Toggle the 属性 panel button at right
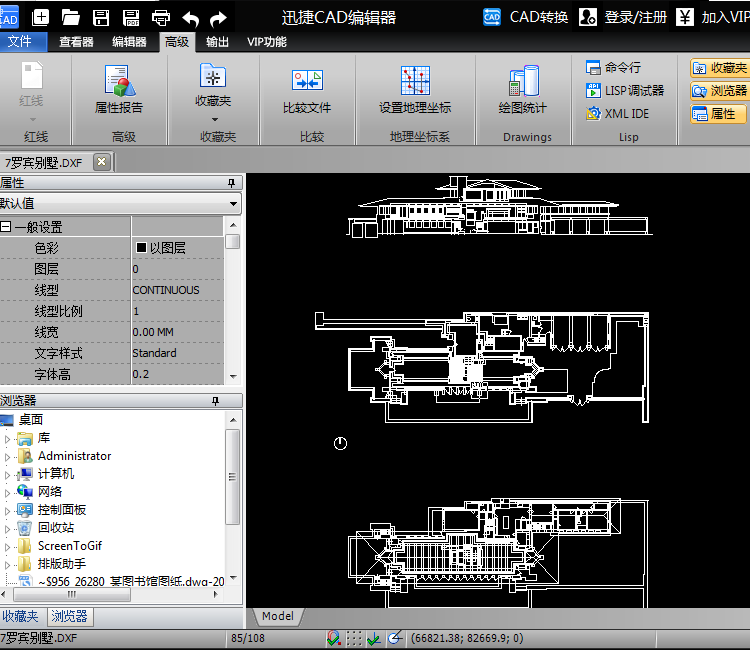Image resolution: width=750 pixels, height=650 pixels. click(718, 114)
